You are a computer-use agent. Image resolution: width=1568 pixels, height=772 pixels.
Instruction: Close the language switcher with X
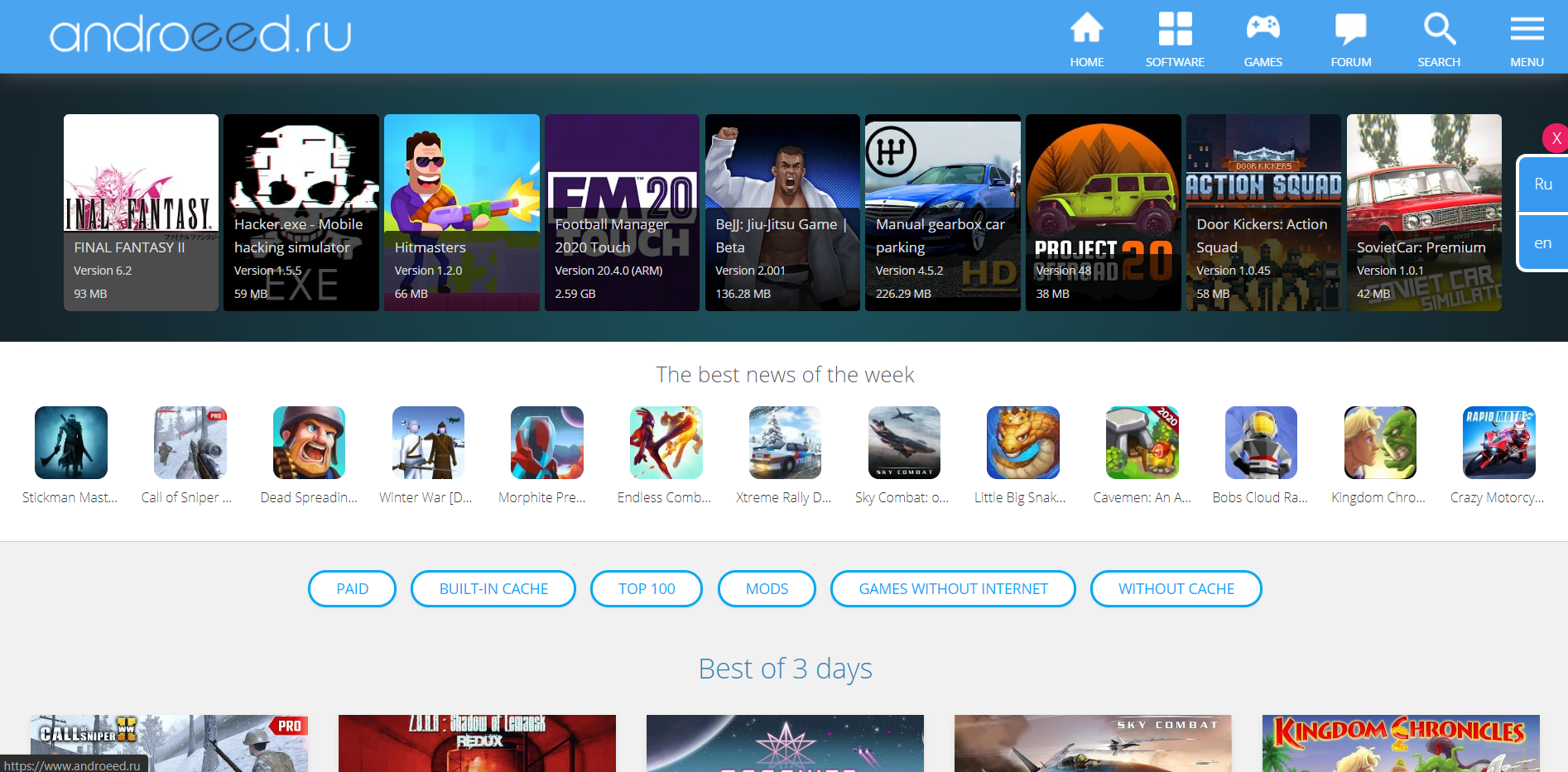[x=1556, y=138]
